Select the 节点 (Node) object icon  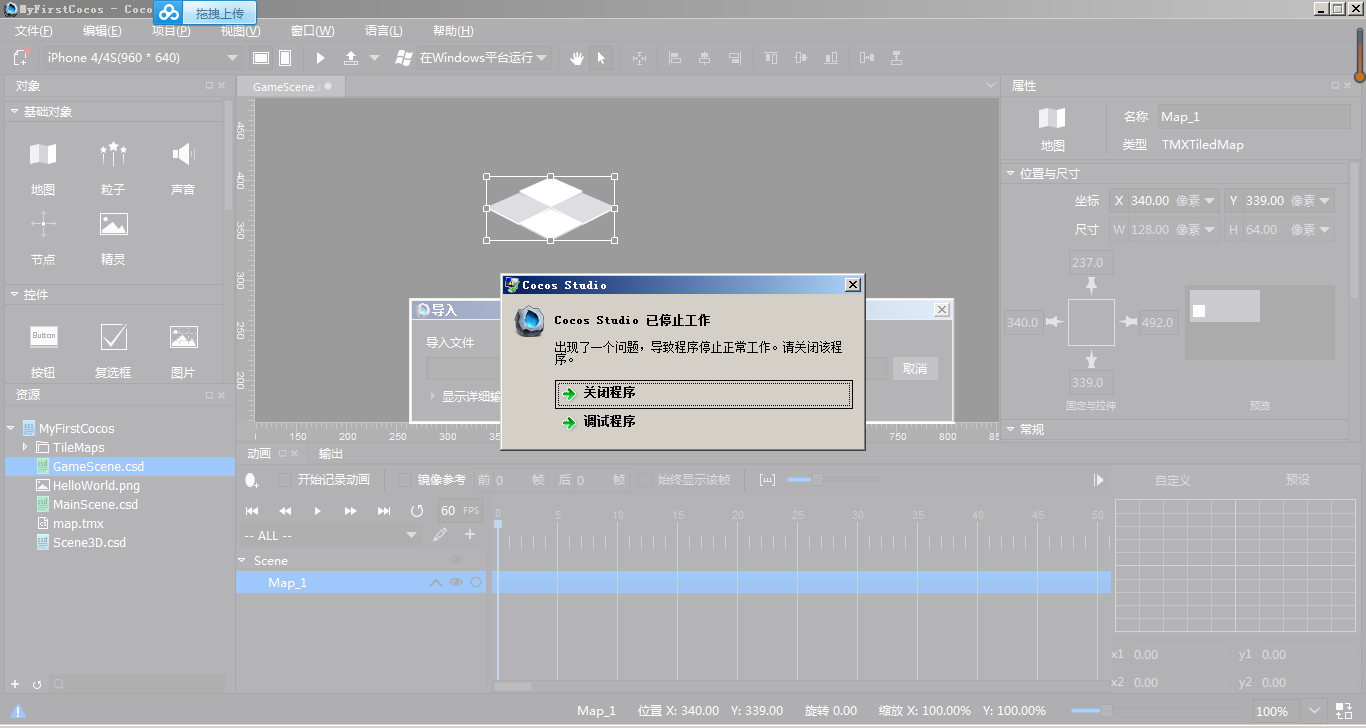(x=43, y=224)
